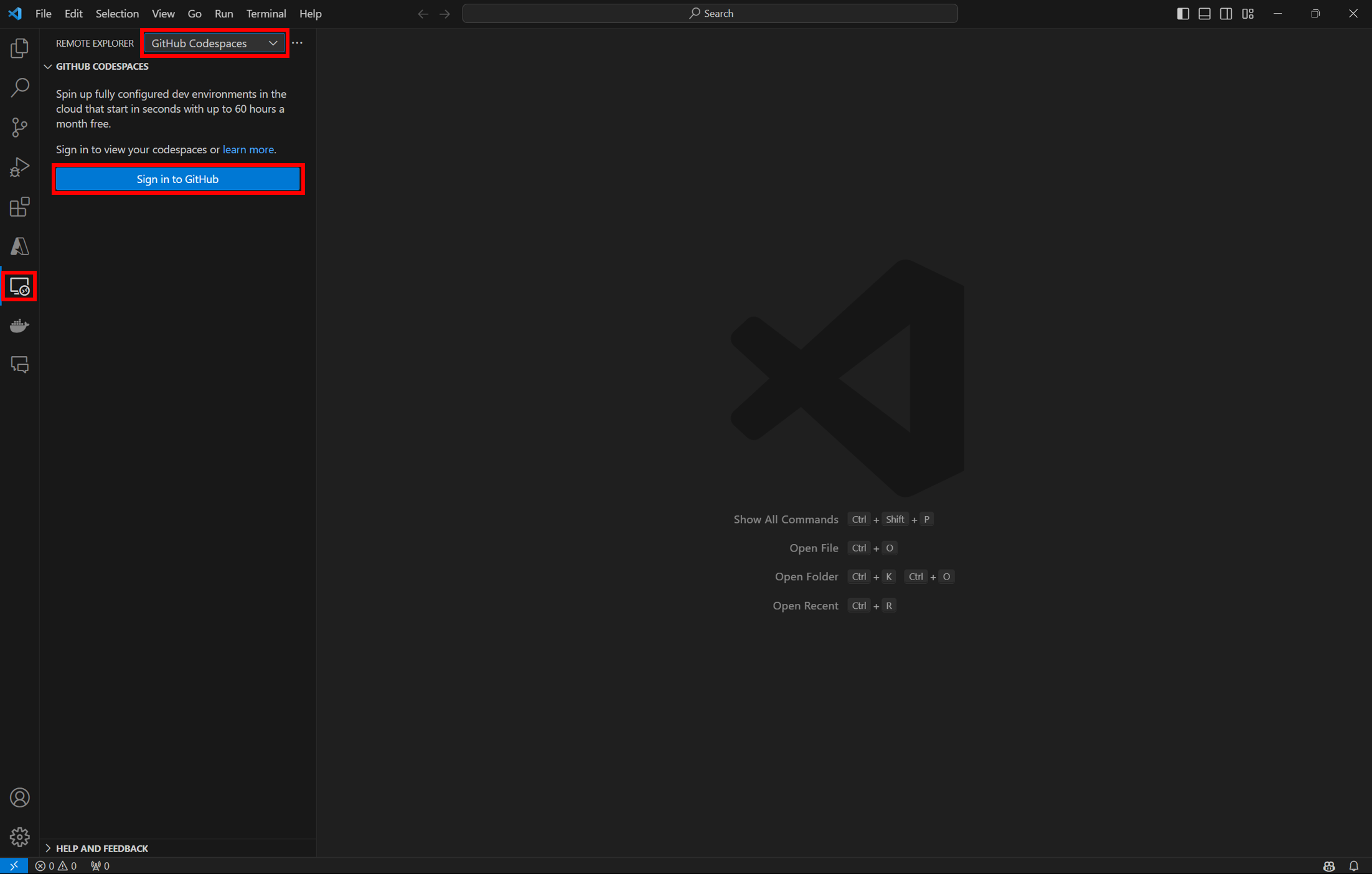The width and height of the screenshot is (1372, 874).
Task: Select the Docker sidebar icon
Action: coord(19,325)
